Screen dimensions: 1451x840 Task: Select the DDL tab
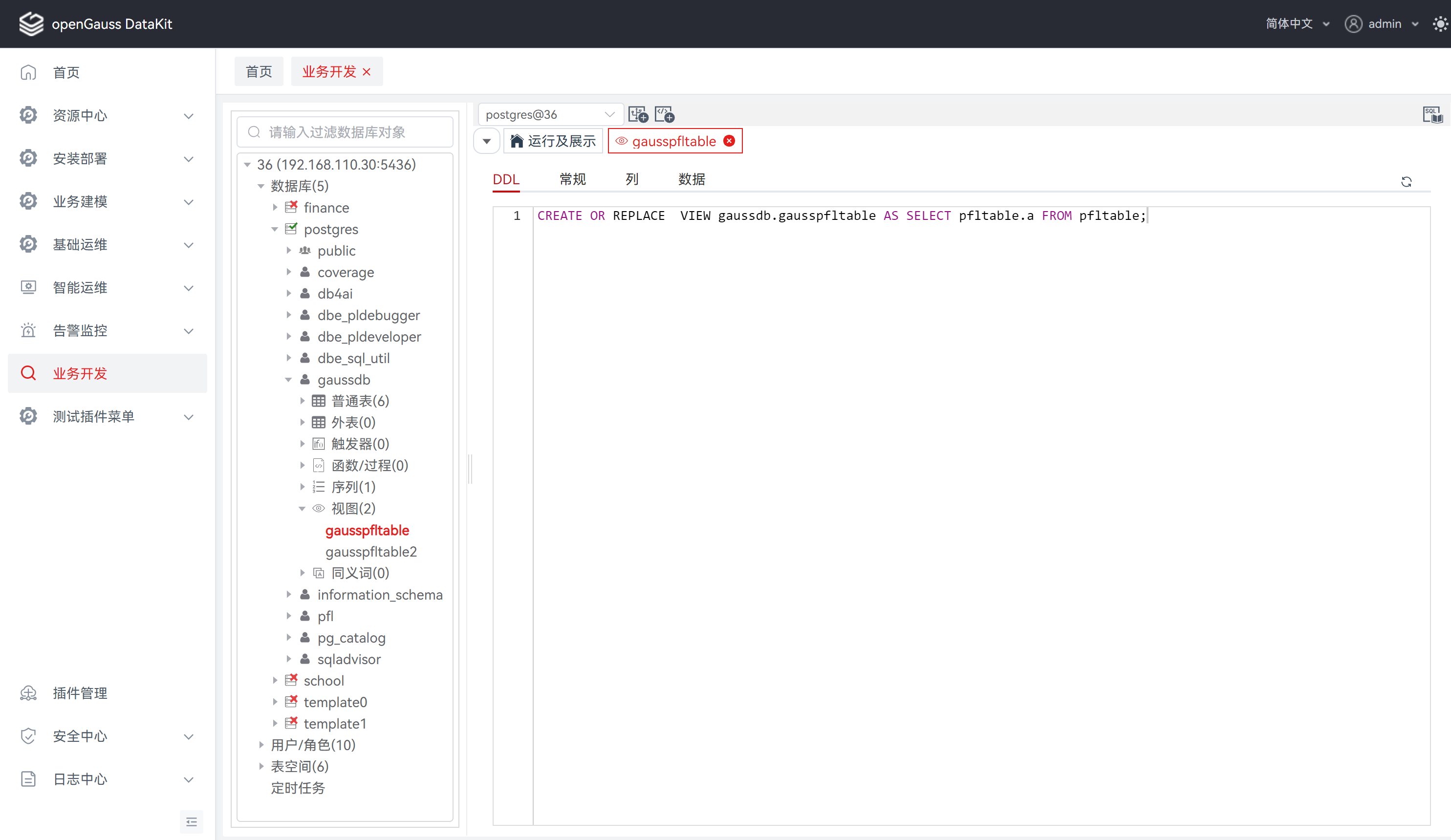point(506,179)
